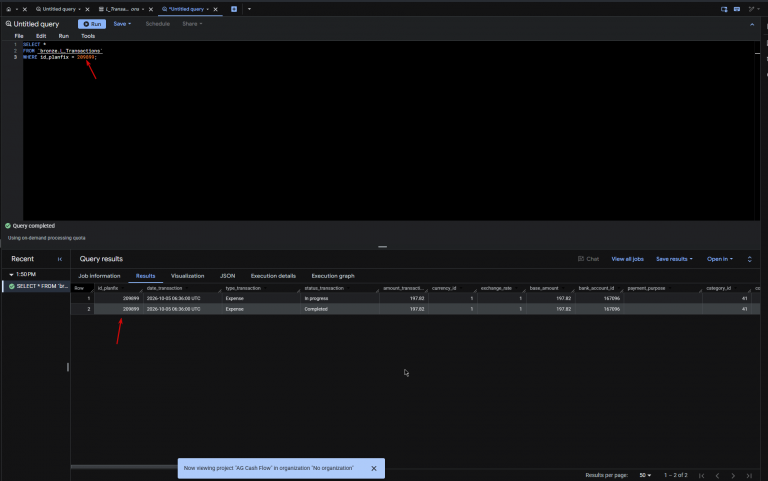Viewport: 768px width, 481px height.
Task: Switch to the Execution details tab
Action: click(273, 276)
